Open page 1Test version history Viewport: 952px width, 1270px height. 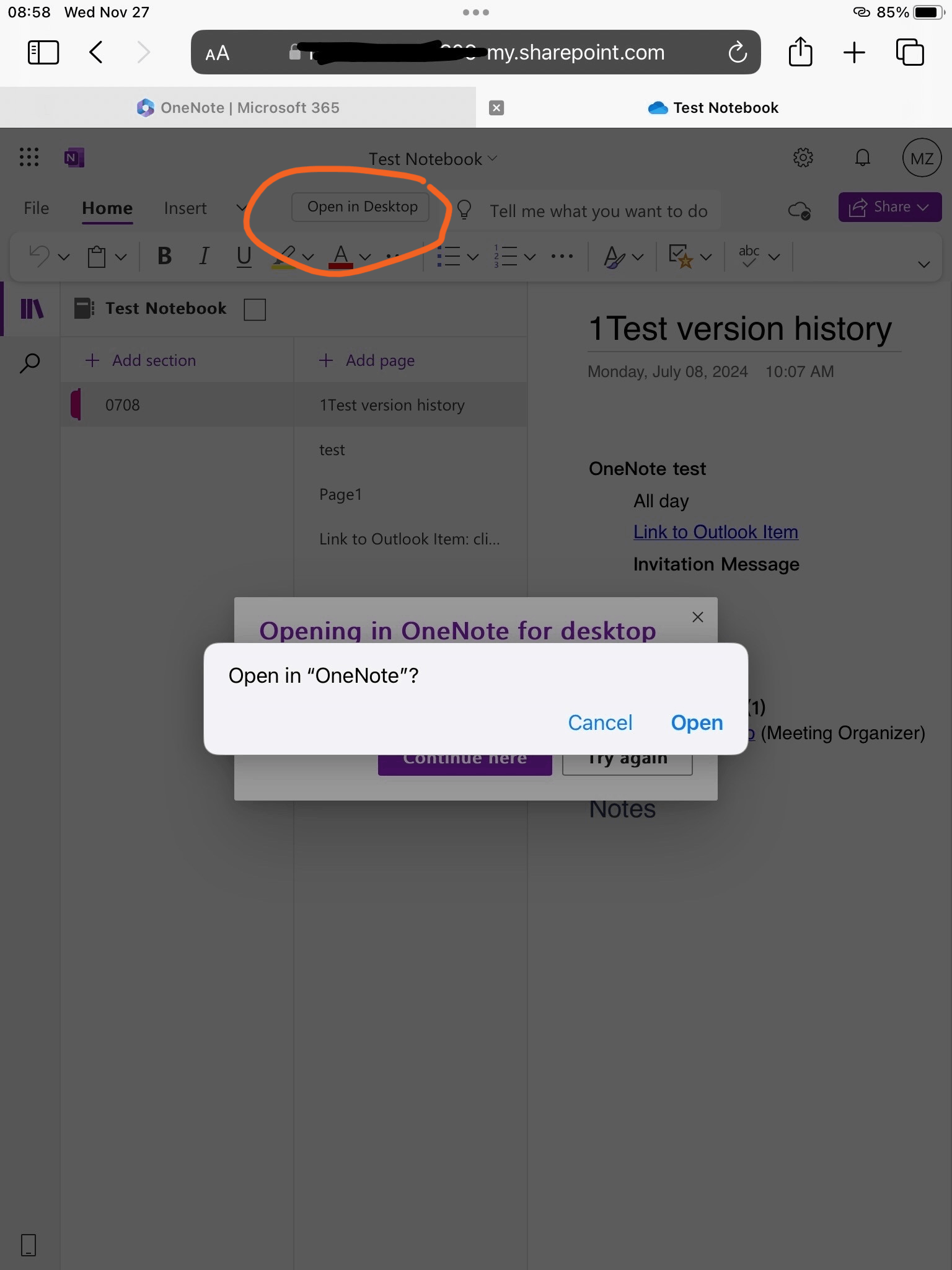pyautogui.click(x=411, y=405)
